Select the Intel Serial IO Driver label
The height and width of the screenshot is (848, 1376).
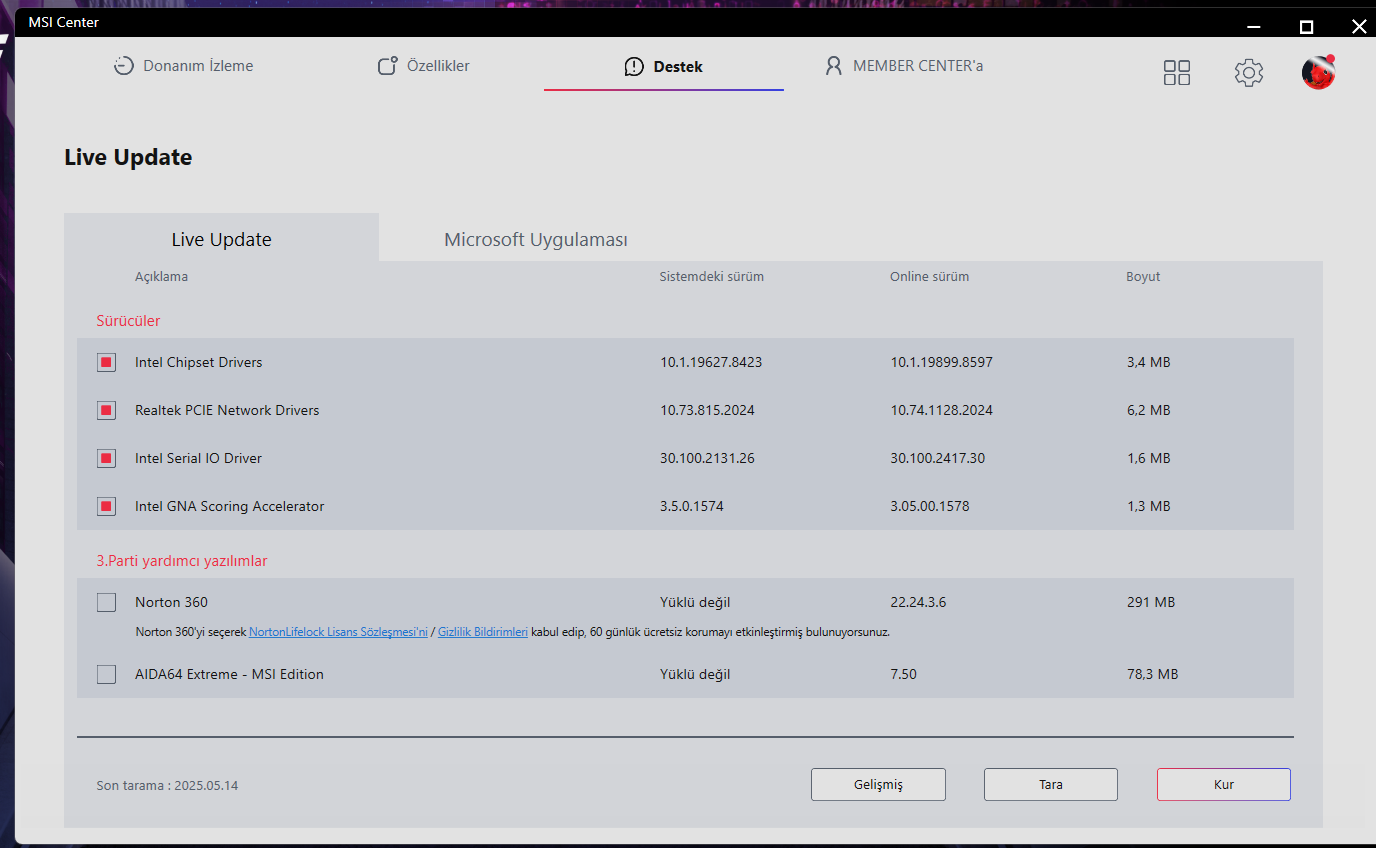[x=198, y=458]
